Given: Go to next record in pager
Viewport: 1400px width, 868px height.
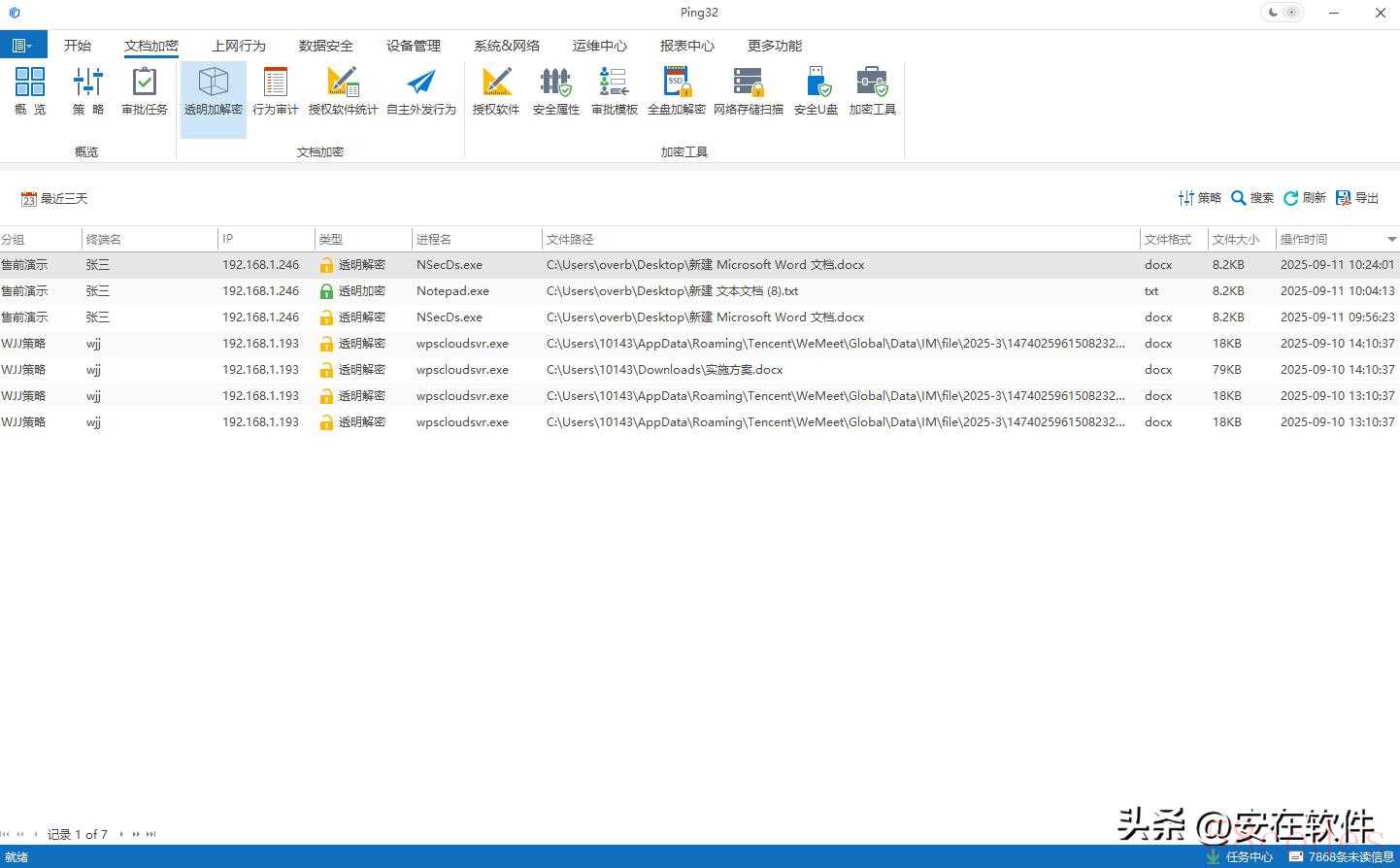Looking at the screenshot, I should [121, 834].
